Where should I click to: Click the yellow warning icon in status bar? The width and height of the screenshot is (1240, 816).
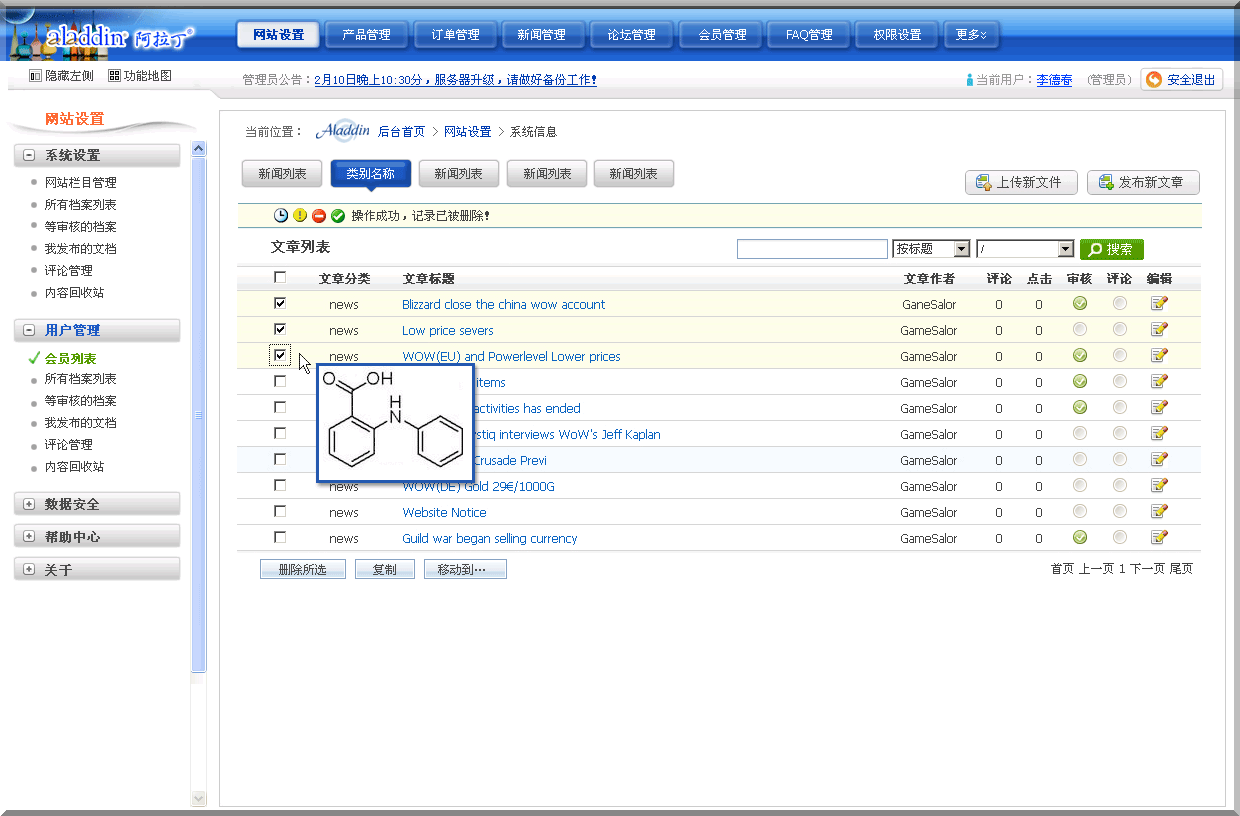[x=300, y=216]
